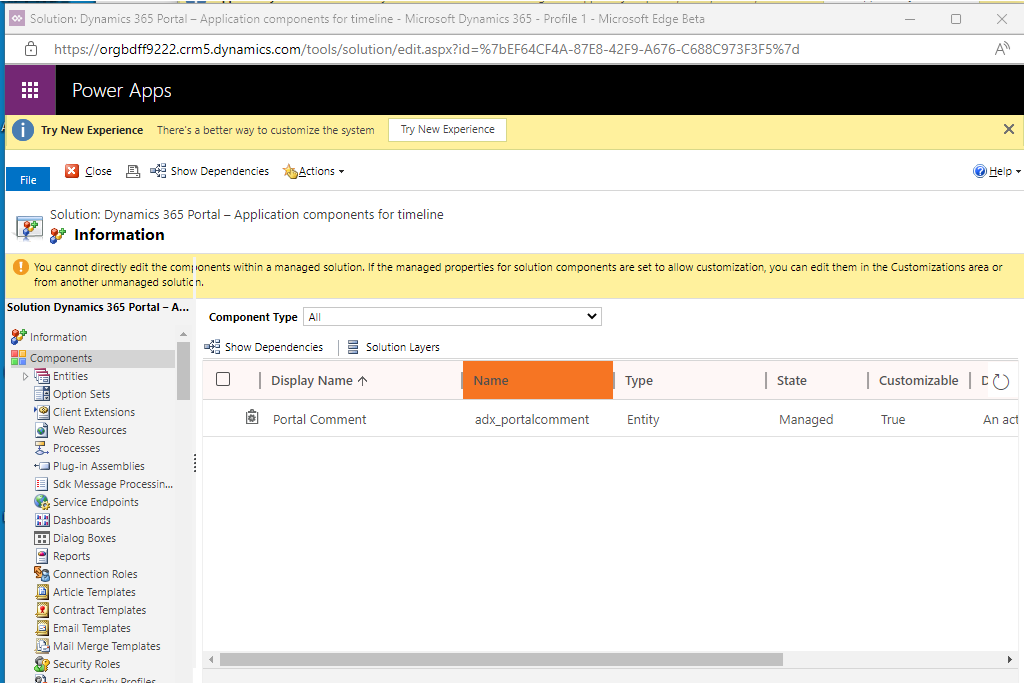
Task: Click the Option Sets icon
Action: [x=42, y=394]
